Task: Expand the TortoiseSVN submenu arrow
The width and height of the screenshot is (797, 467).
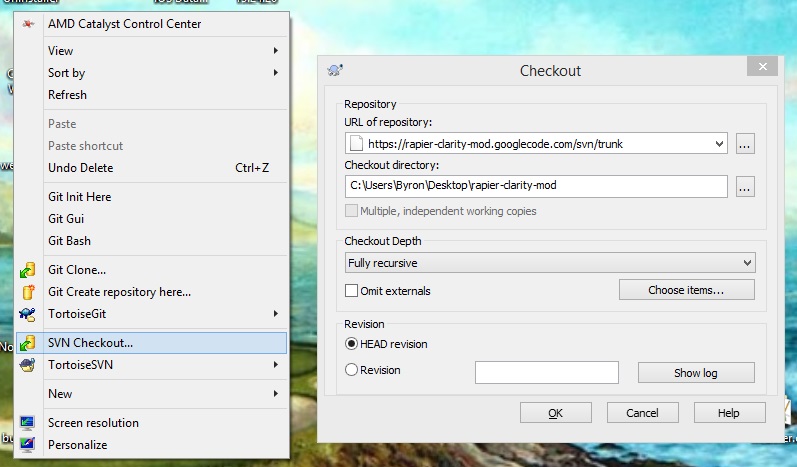Action: pyautogui.click(x=275, y=364)
